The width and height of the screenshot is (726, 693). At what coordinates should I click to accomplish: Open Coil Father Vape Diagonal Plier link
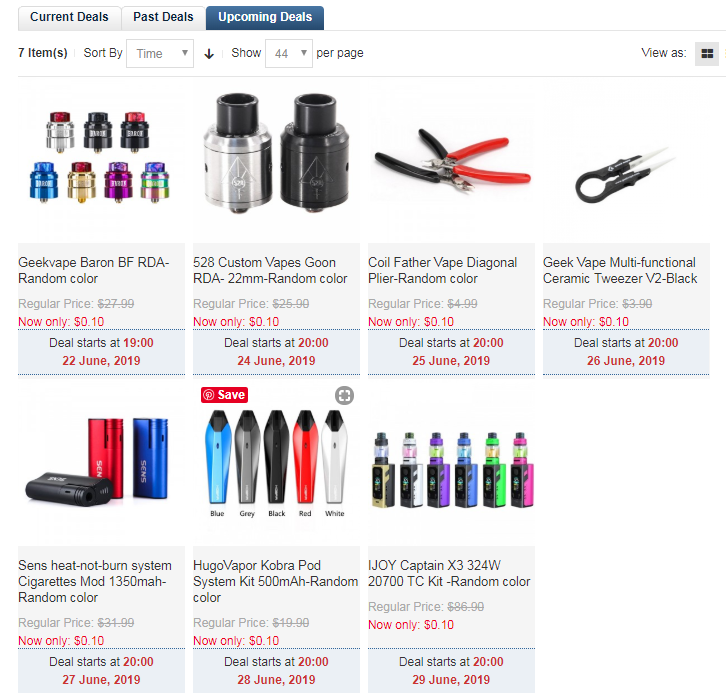pos(442,270)
